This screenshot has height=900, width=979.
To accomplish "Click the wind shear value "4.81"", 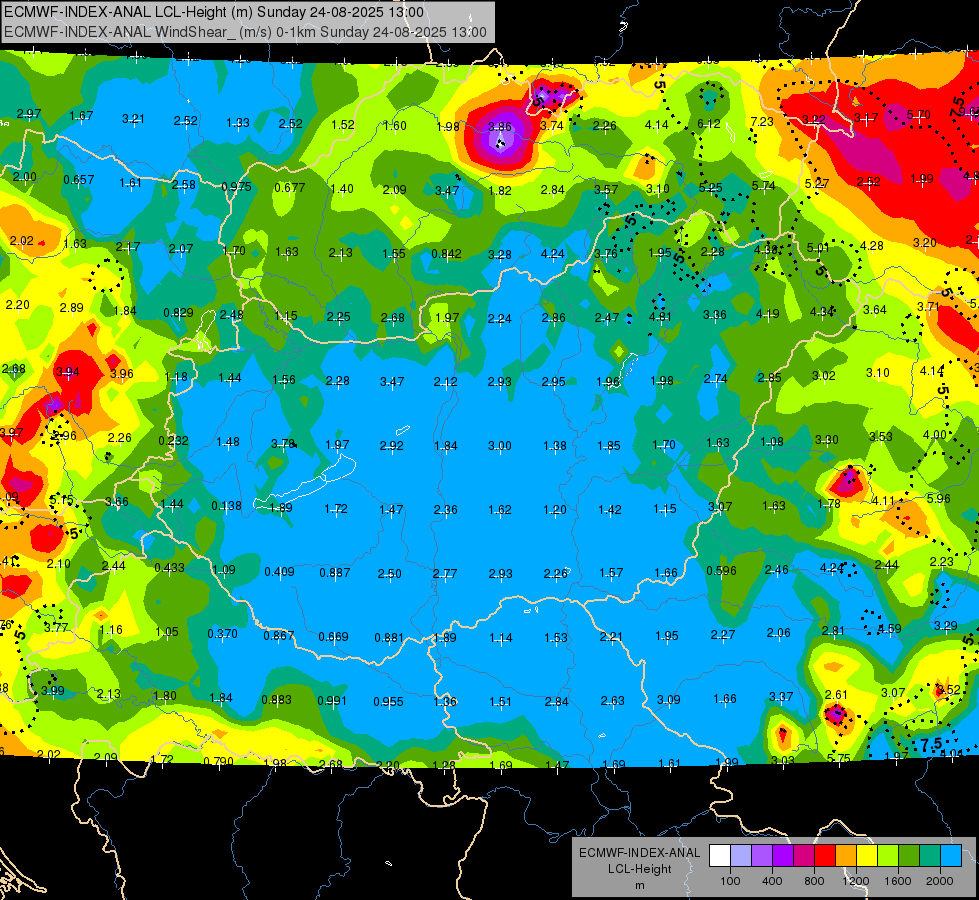I will click(660, 316).
